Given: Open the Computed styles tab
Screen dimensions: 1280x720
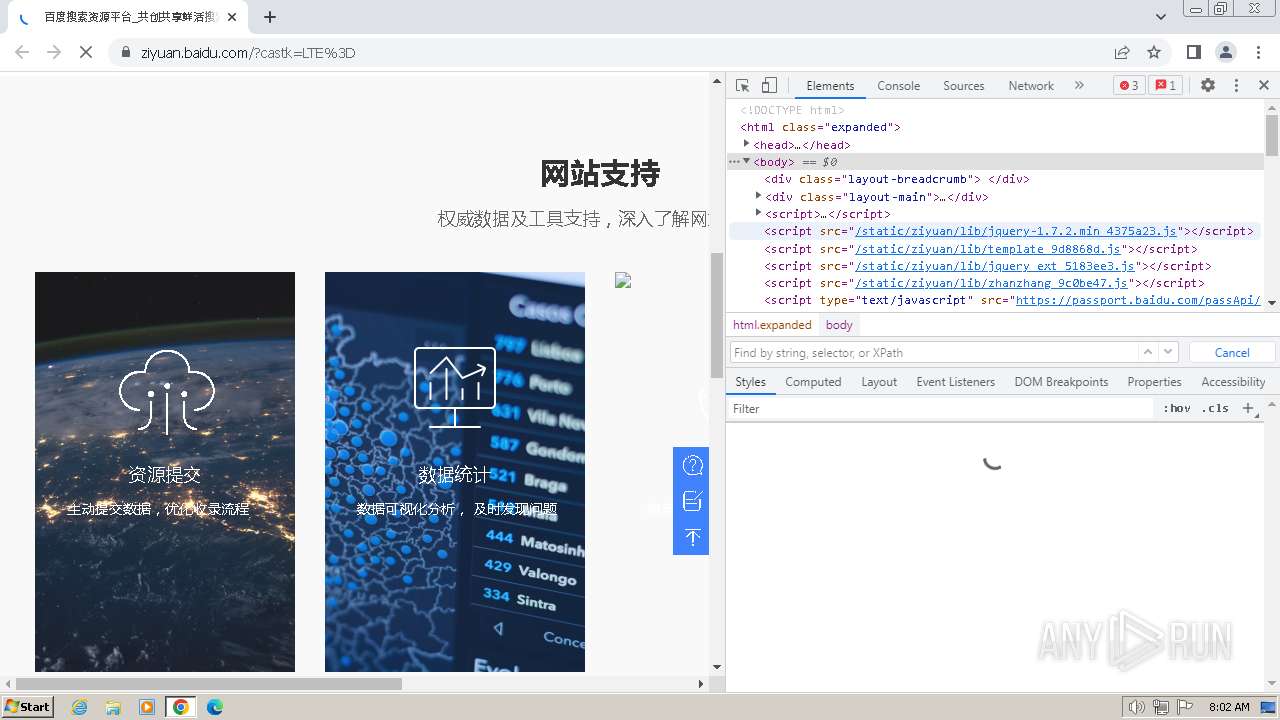Looking at the screenshot, I should tap(813, 382).
